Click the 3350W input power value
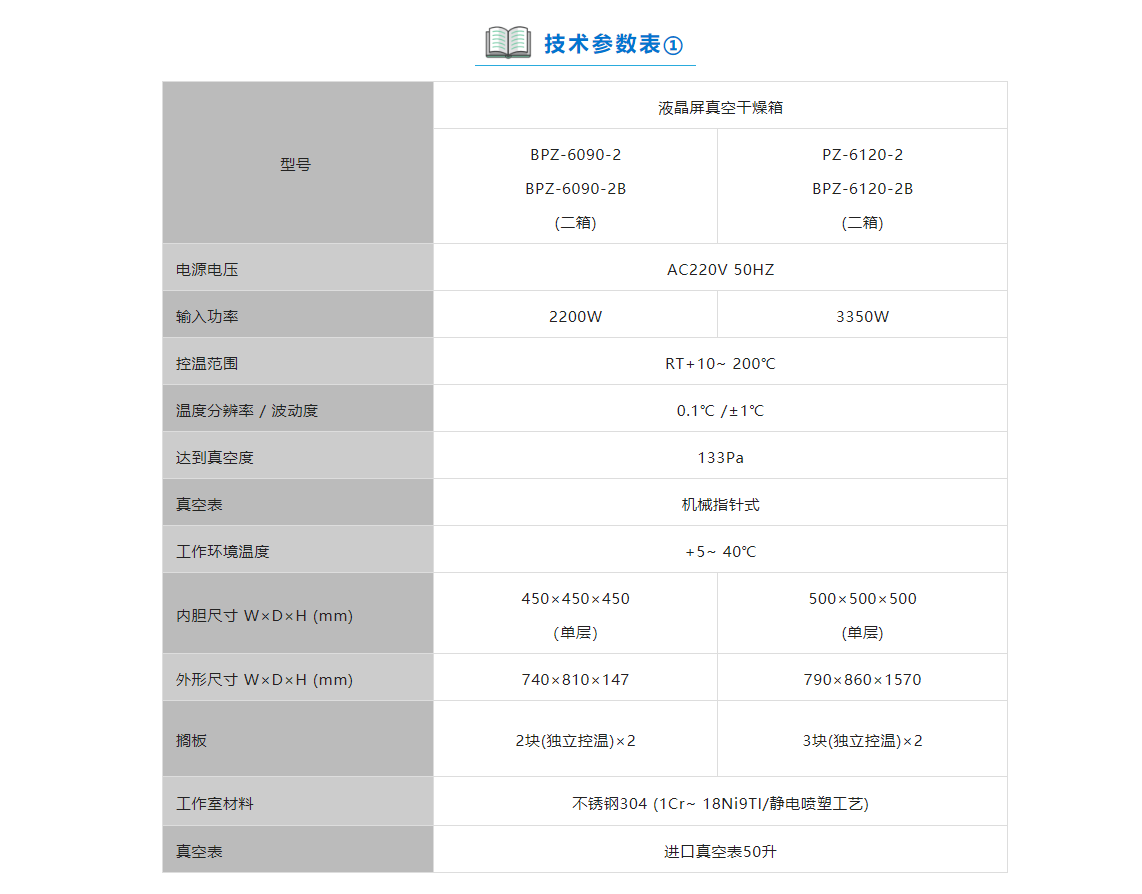This screenshot has height=894, width=1142. point(862,317)
